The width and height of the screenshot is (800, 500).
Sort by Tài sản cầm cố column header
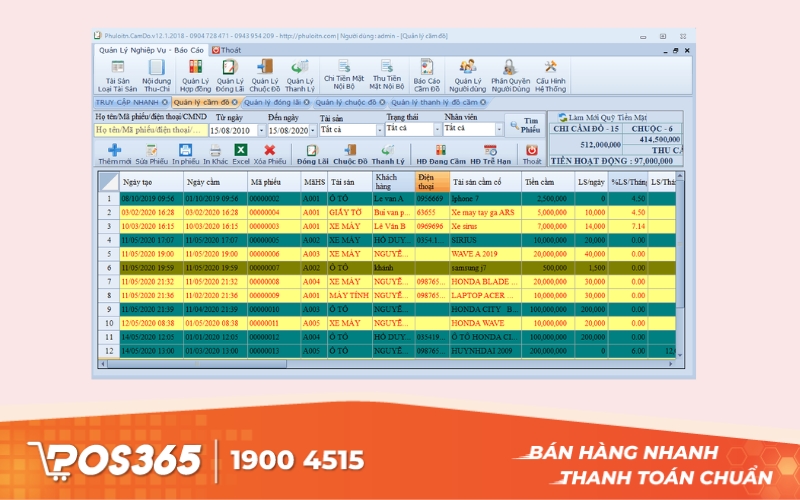(485, 182)
